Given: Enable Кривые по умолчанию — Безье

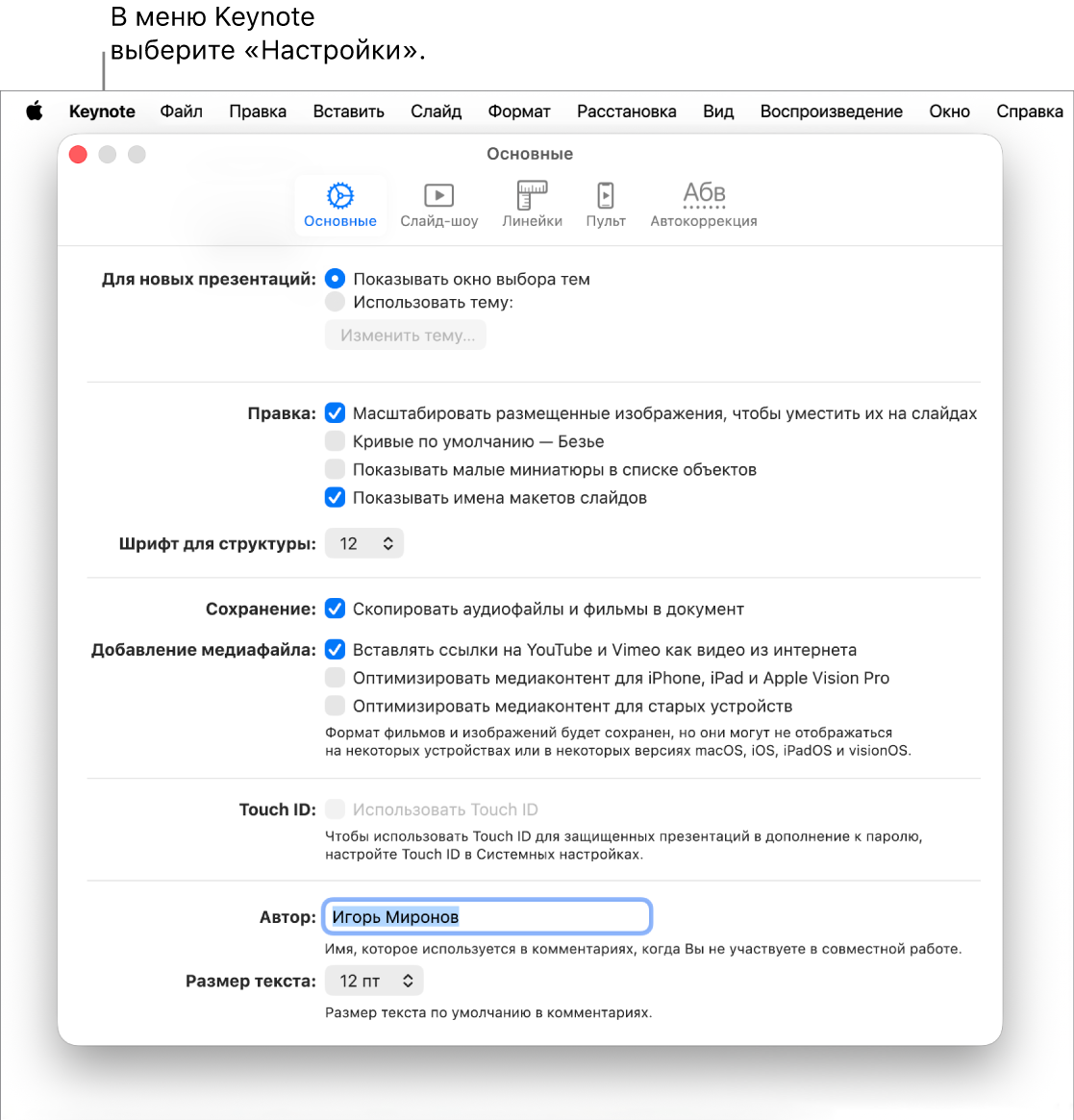Looking at the screenshot, I should [335, 440].
